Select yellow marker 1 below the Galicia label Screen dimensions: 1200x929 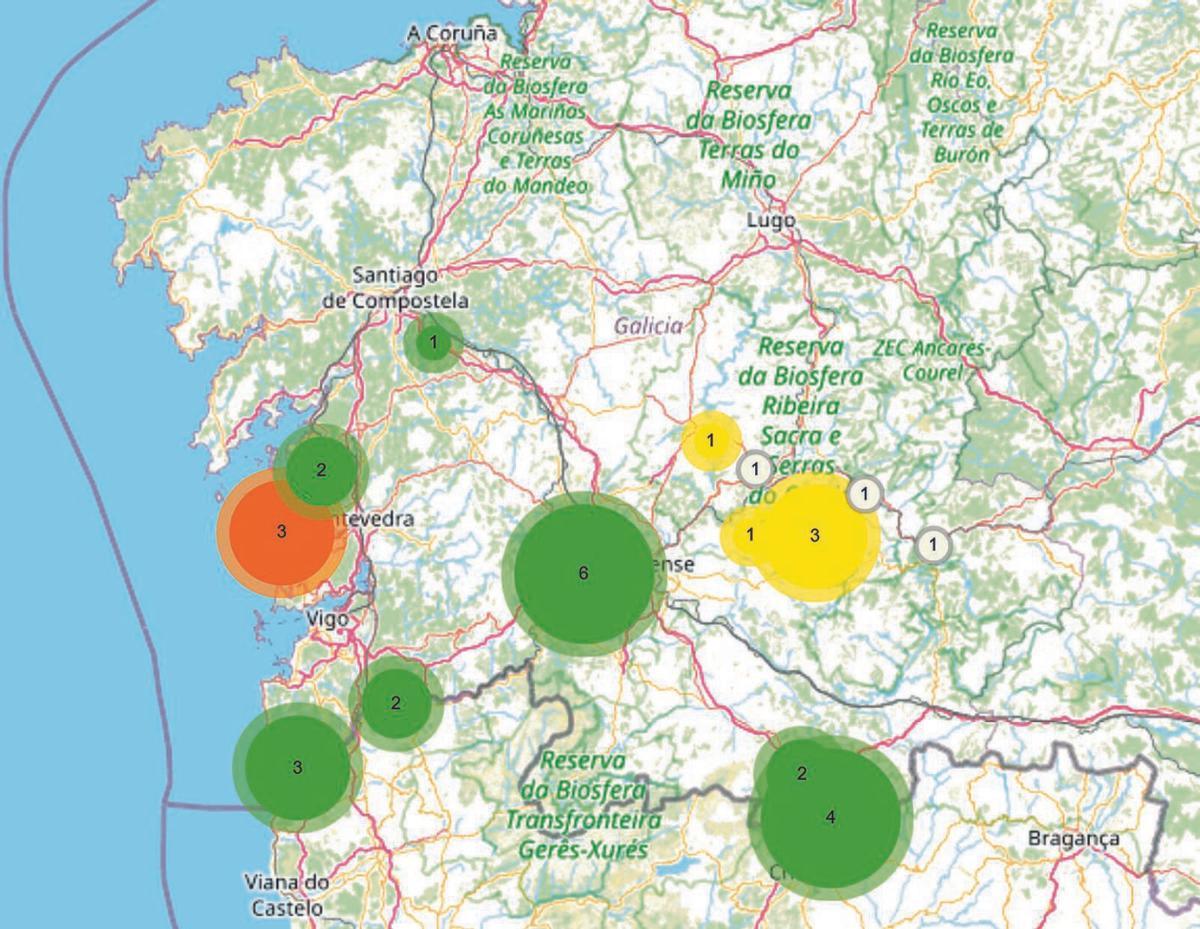[x=711, y=440]
